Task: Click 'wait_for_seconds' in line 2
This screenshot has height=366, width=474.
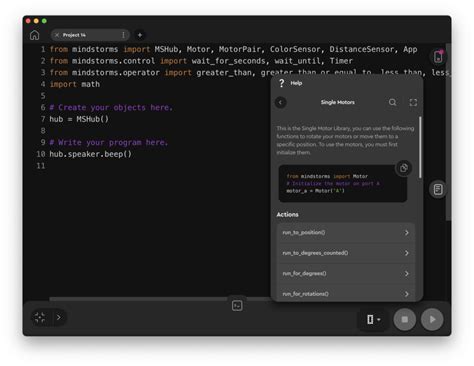Action: tap(228, 61)
